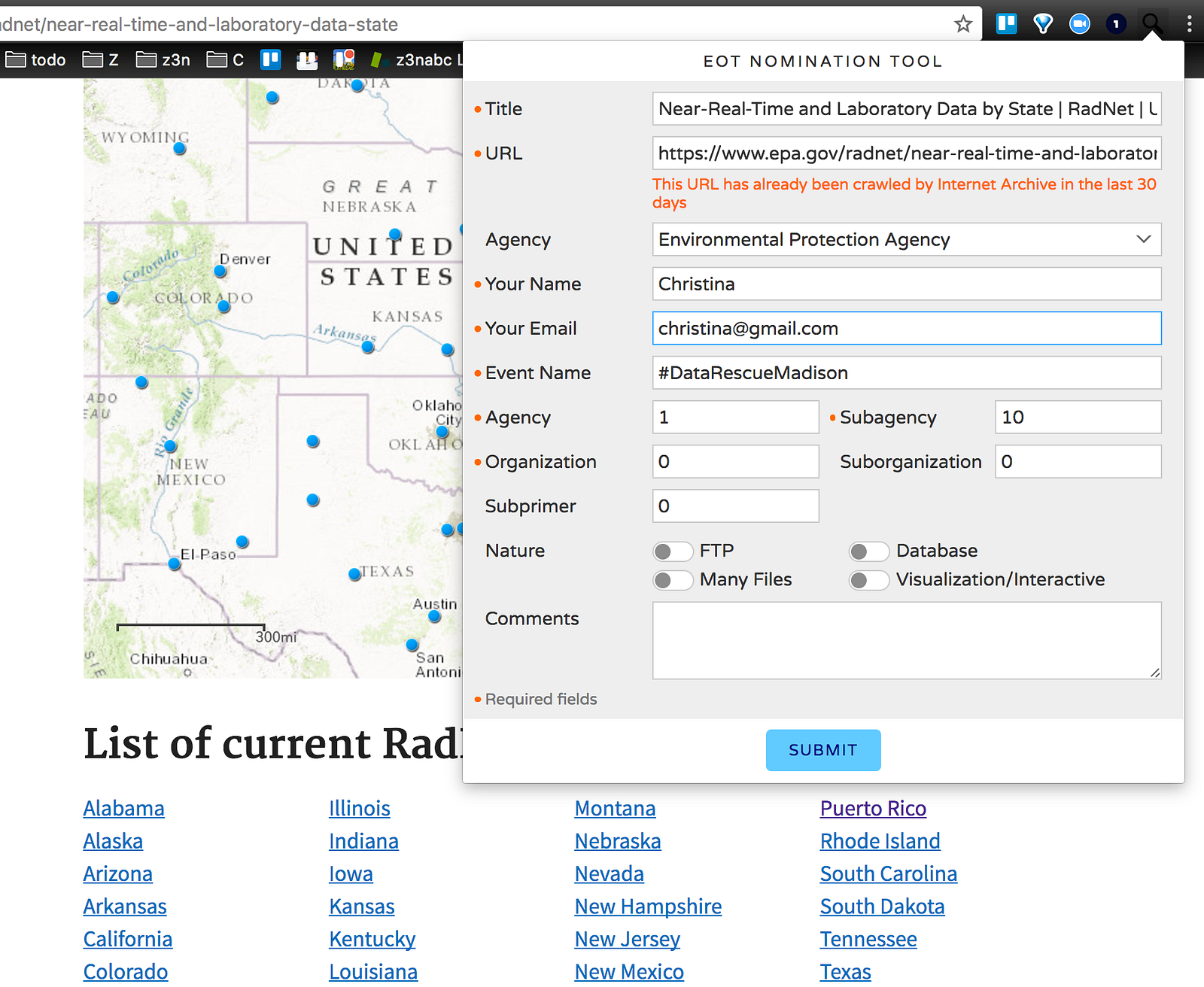Open the Nebraska link

click(x=618, y=841)
